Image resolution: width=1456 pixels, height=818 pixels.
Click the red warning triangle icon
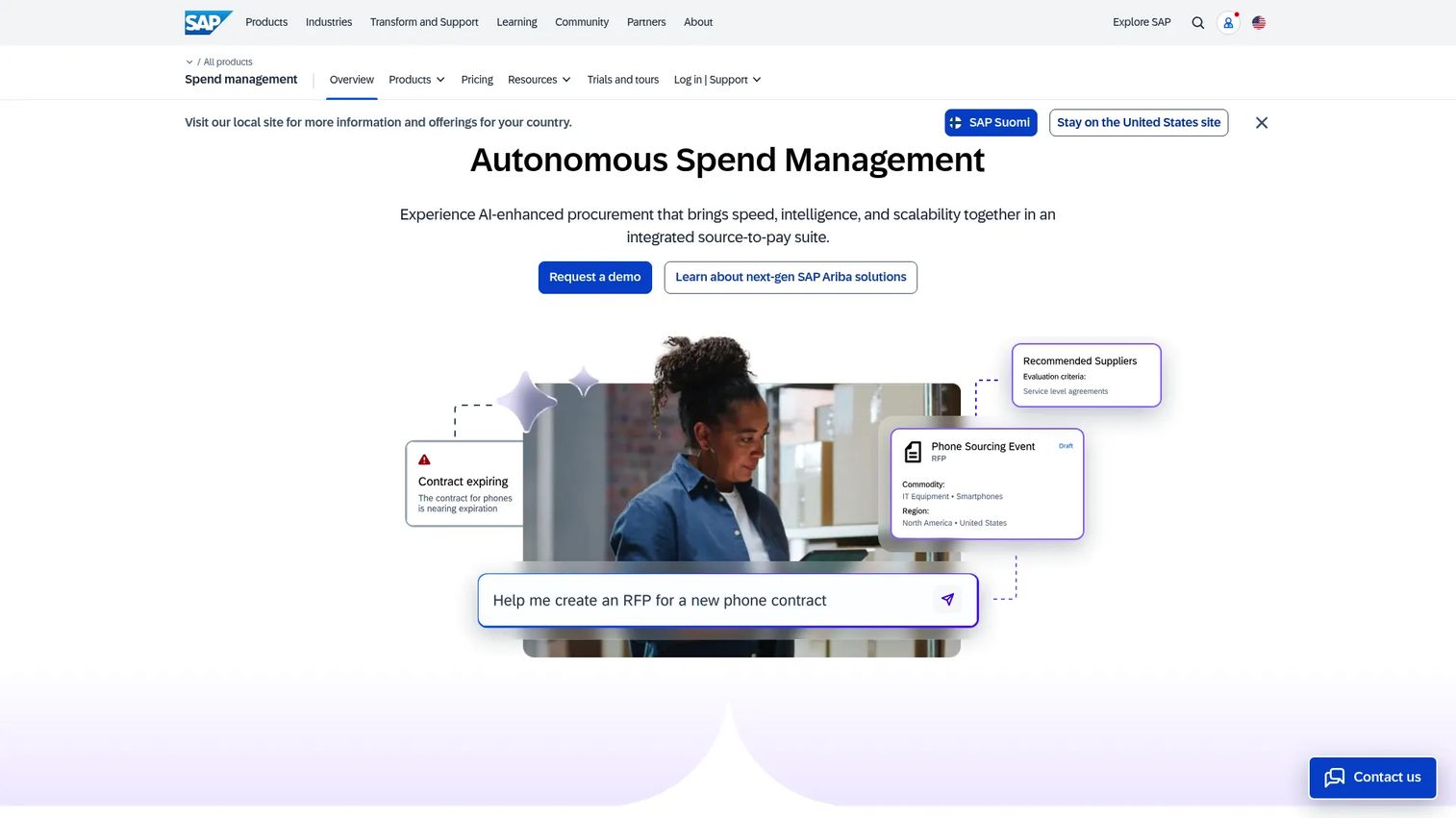[424, 459]
